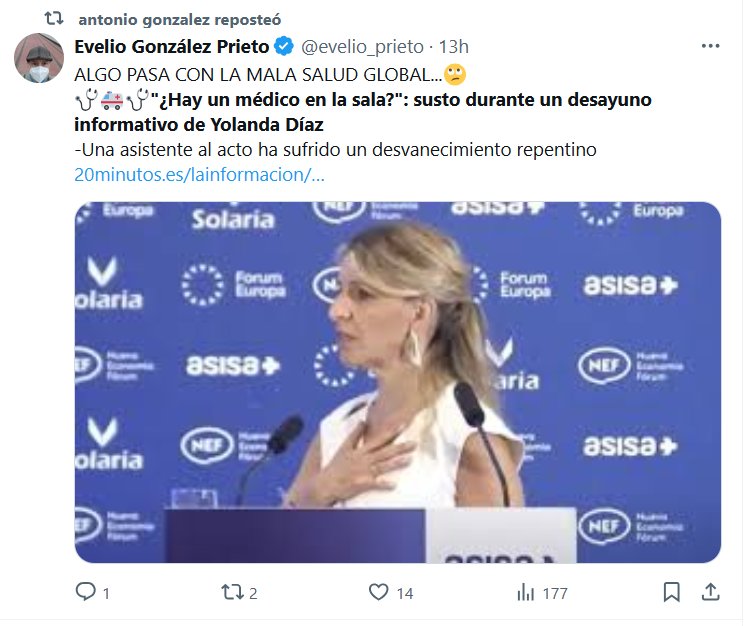Open the Yolanda Díaz press conference image
Viewport: 750px width, 626px height.
coord(397,382)
